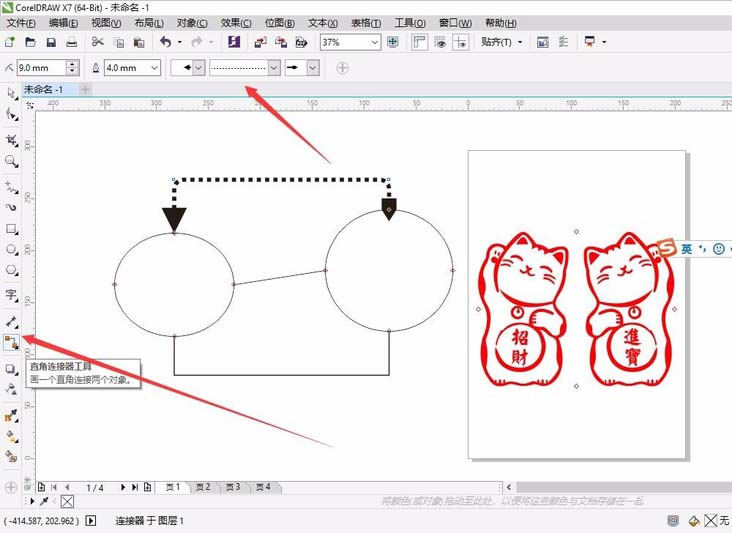732x533 pixels.
Task: Click the rounded corner value spinner
Action: pyautogui.click(x=72, y=68)
